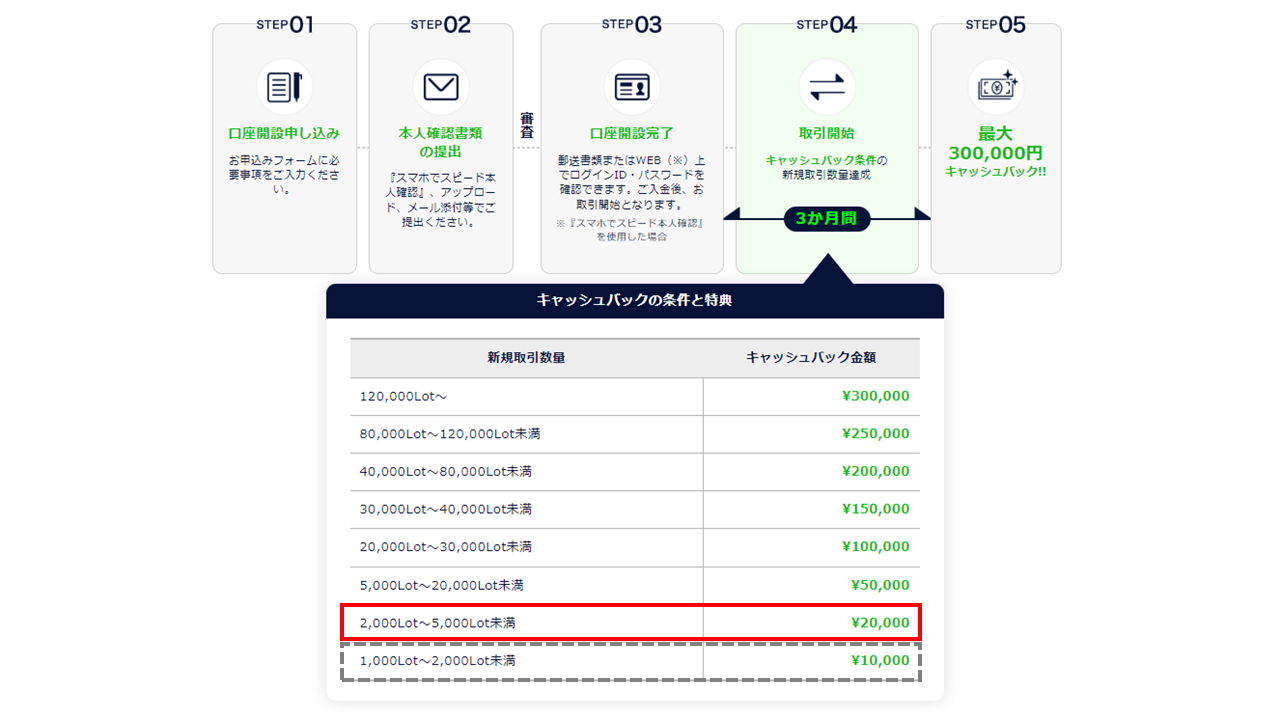Click the お申込みフォーム description text

[x=285, y=175]
